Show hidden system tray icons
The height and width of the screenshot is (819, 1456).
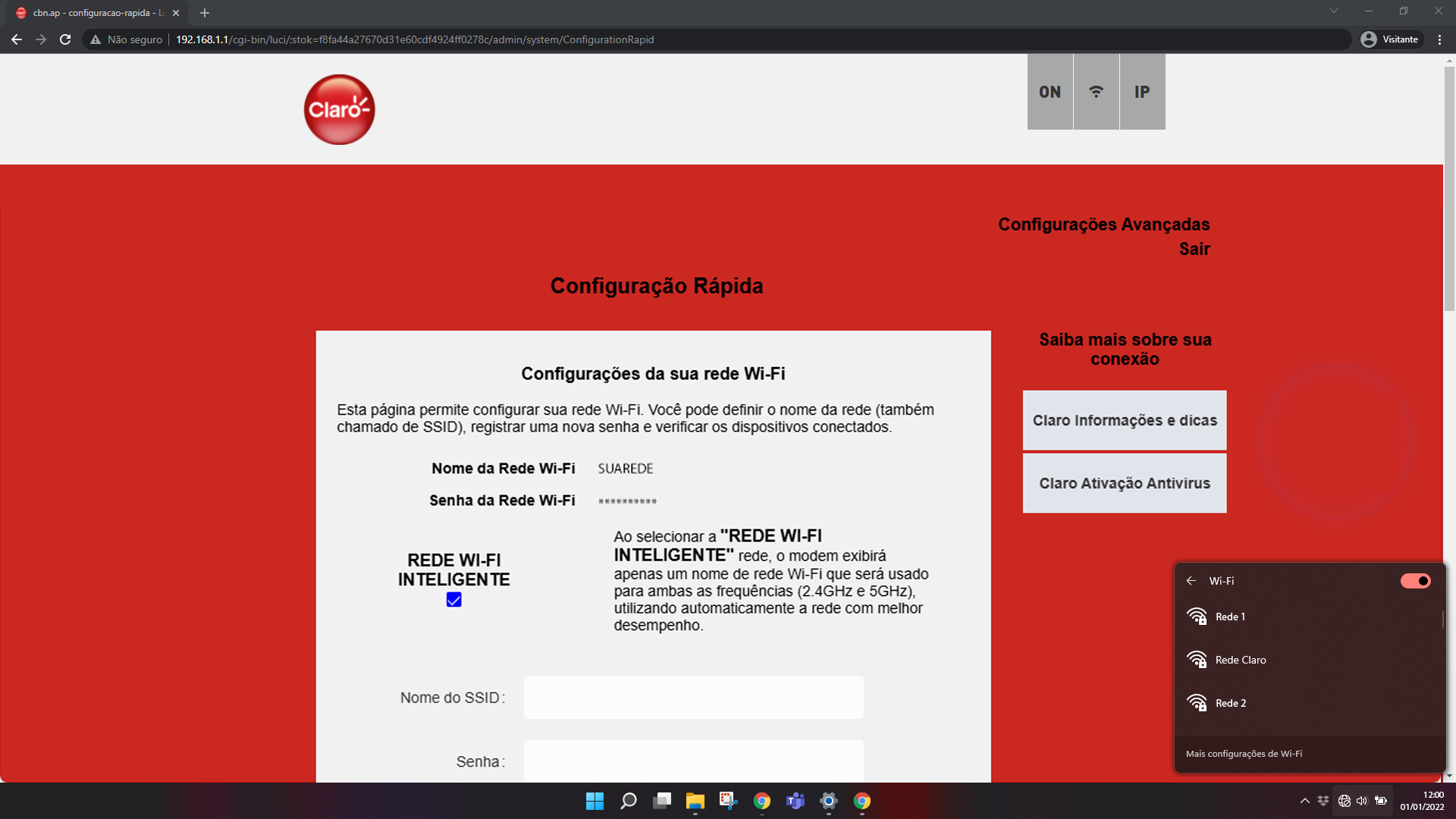tap(1304, 801)
